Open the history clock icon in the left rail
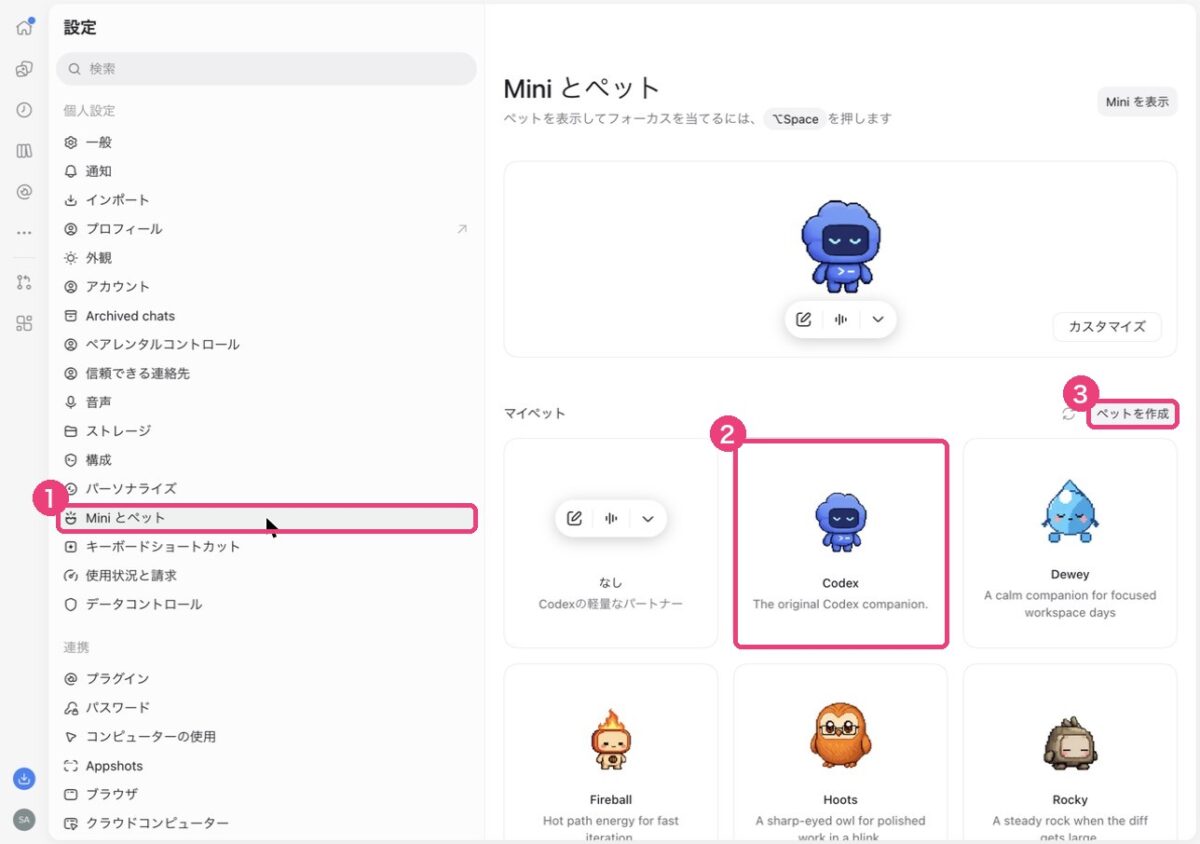Screen dimensions: 1200x844 pos(24,110)
